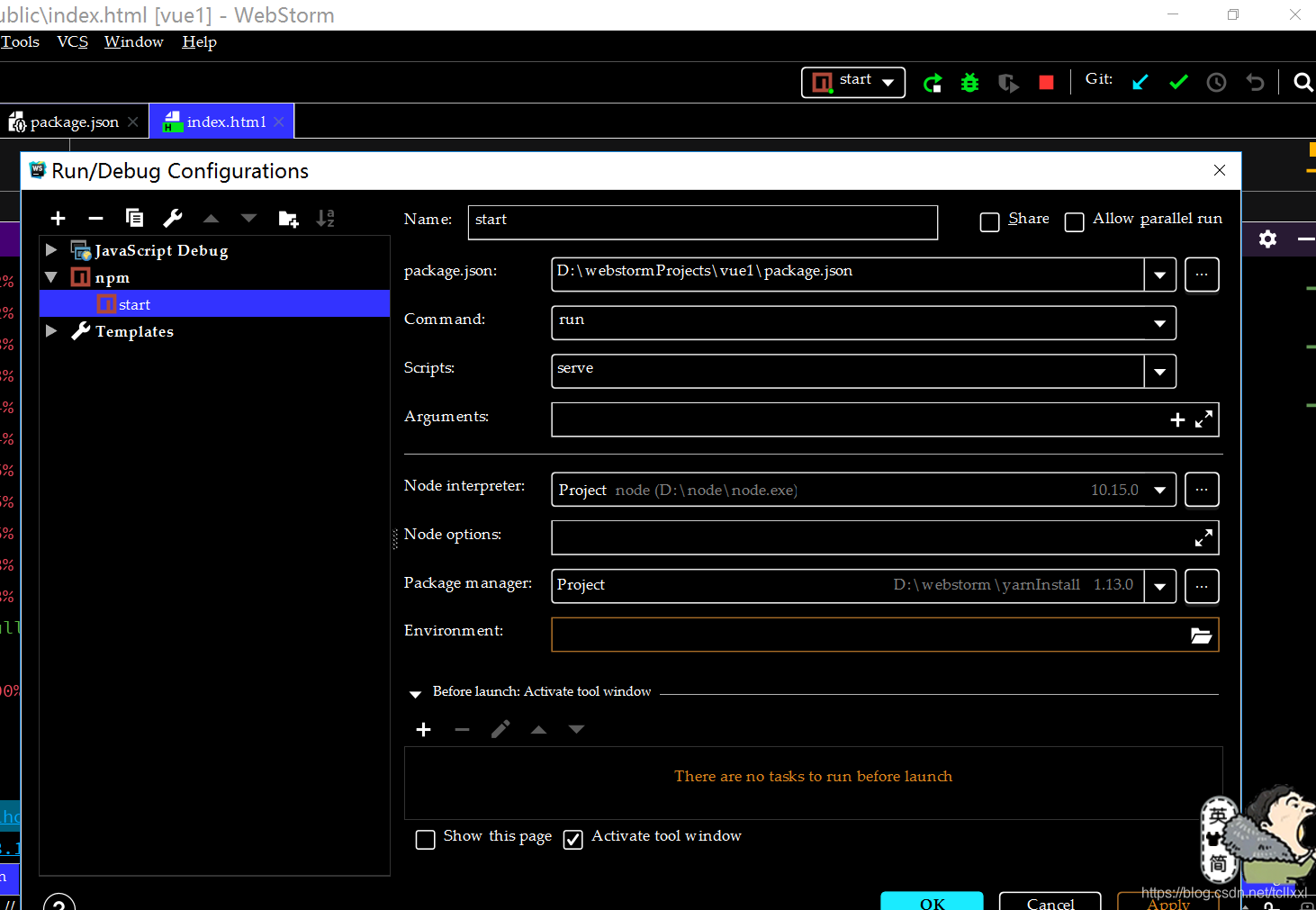The height and width of the screenshot is (910, 1316).
Task: Move configuration down in list
Action: click(x=249, y=219)
